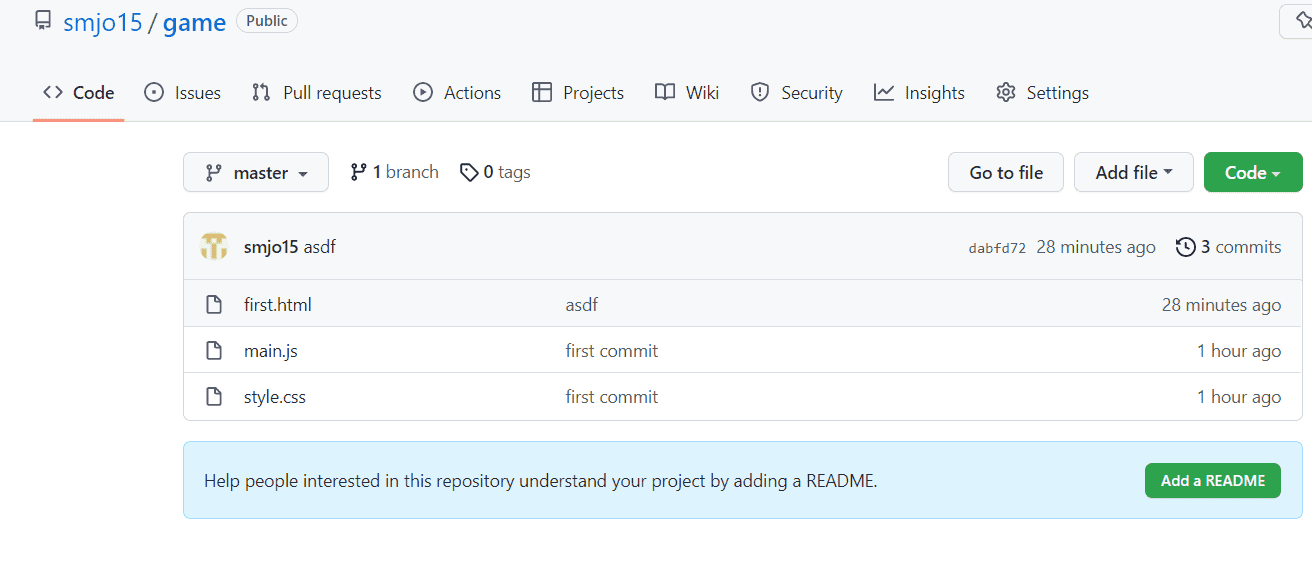
Task: Click the file icon next to first.html
Action: 213,305
